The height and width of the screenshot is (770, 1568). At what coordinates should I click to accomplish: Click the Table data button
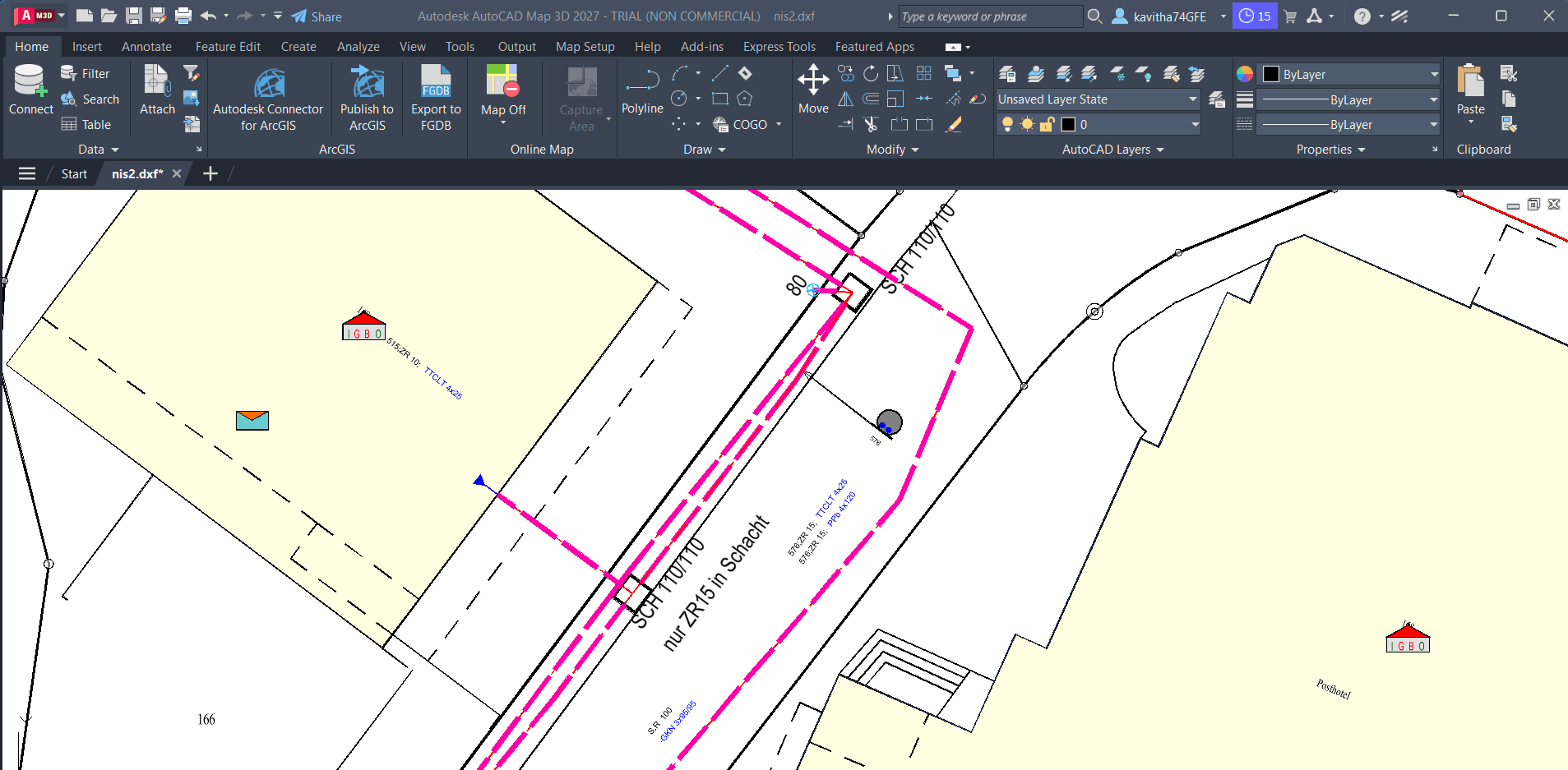pyautogui.click(x=86, y=125)
